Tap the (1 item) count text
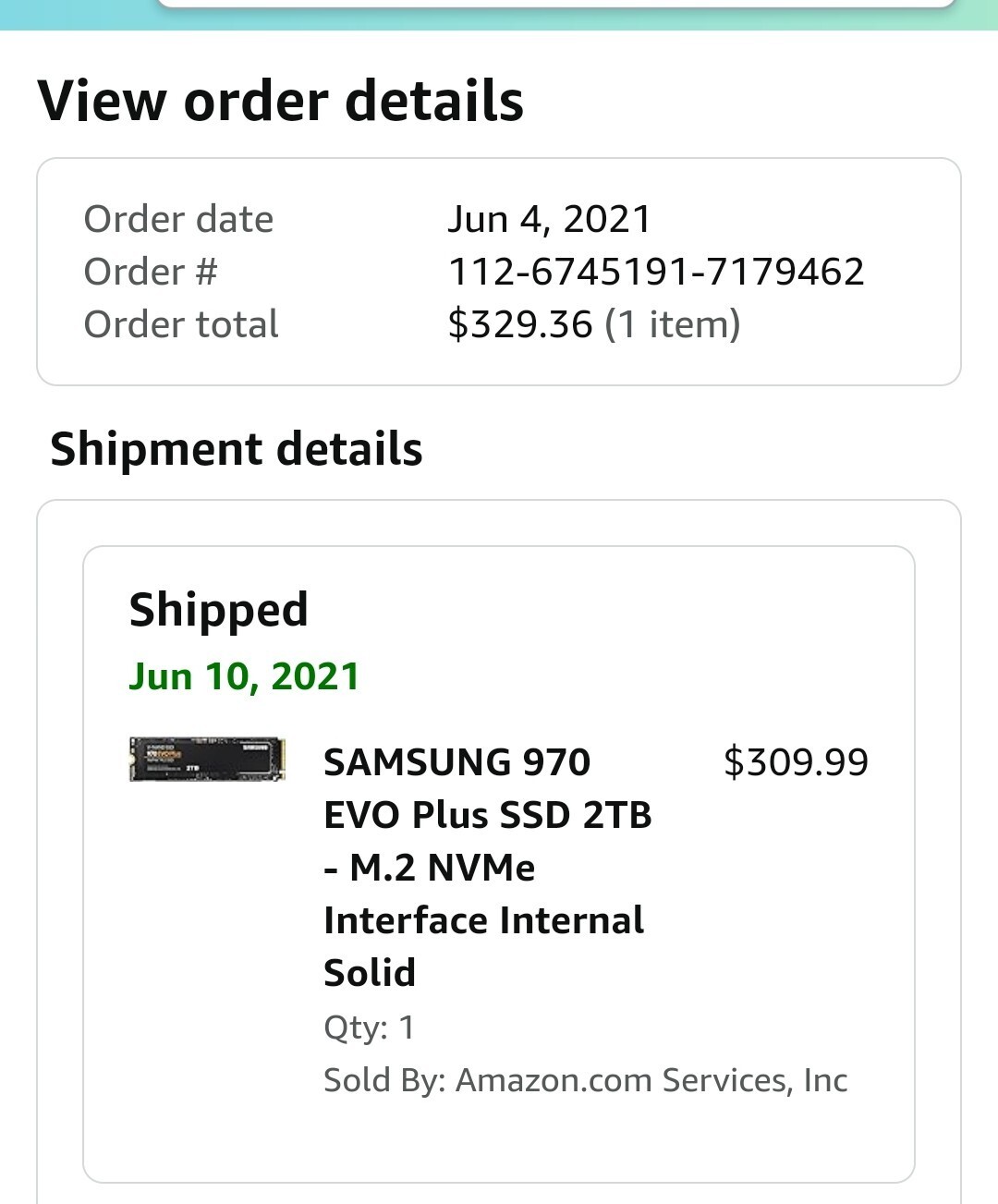 point(673,324)
